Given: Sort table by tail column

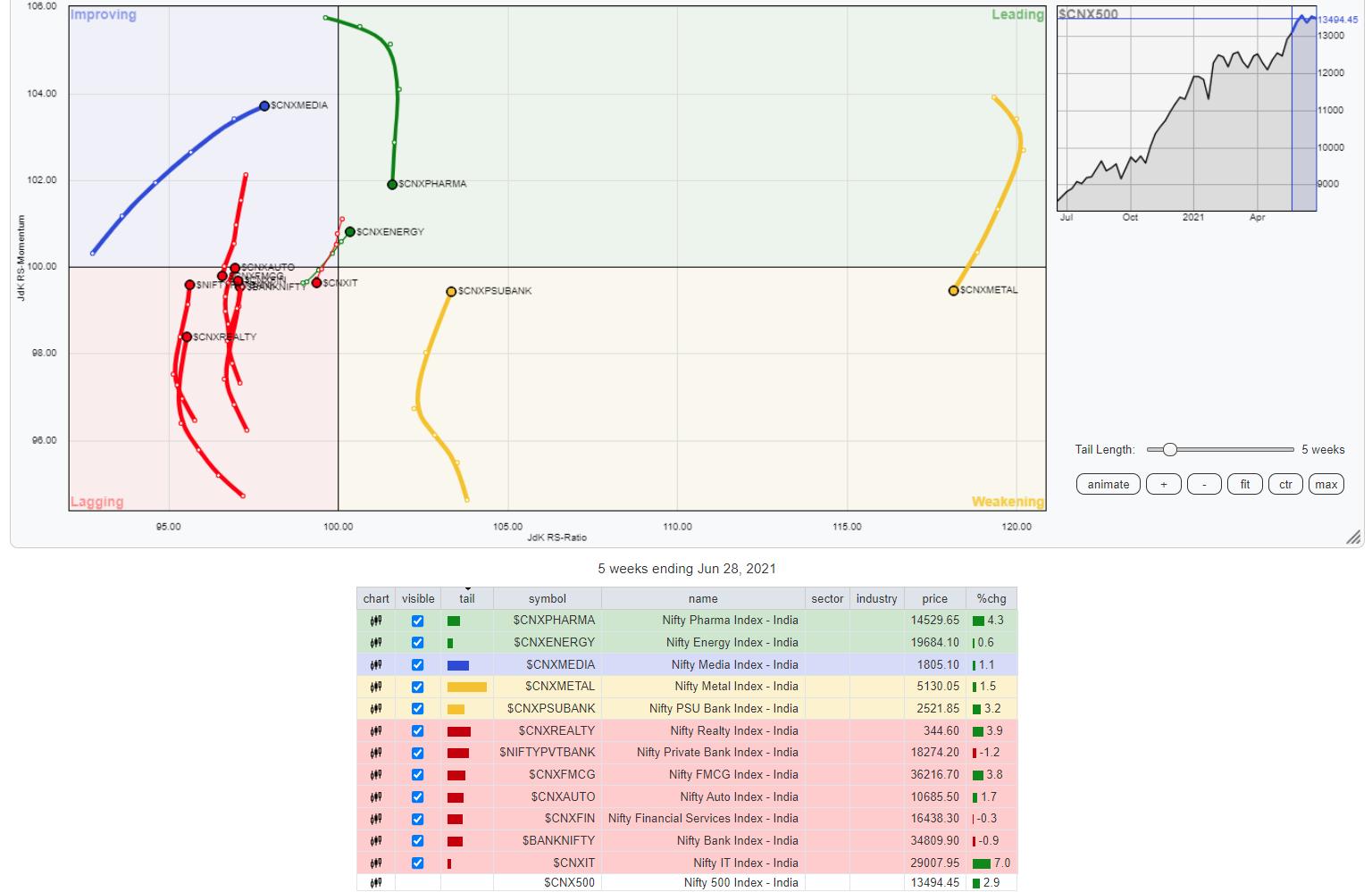Looking at the screenshot, I should coord(466,599).
